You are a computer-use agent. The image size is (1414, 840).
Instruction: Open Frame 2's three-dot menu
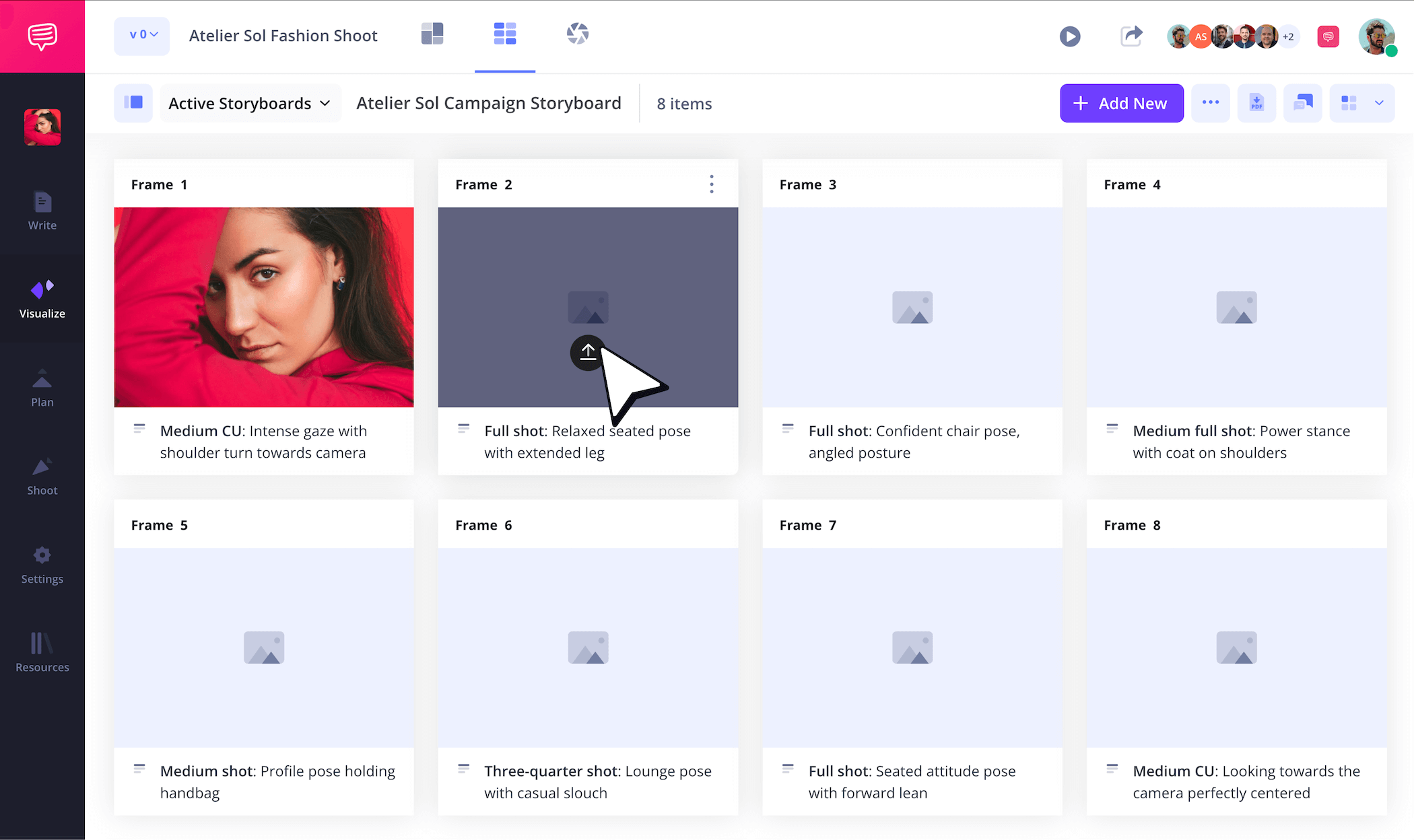[x=711, y=184]
